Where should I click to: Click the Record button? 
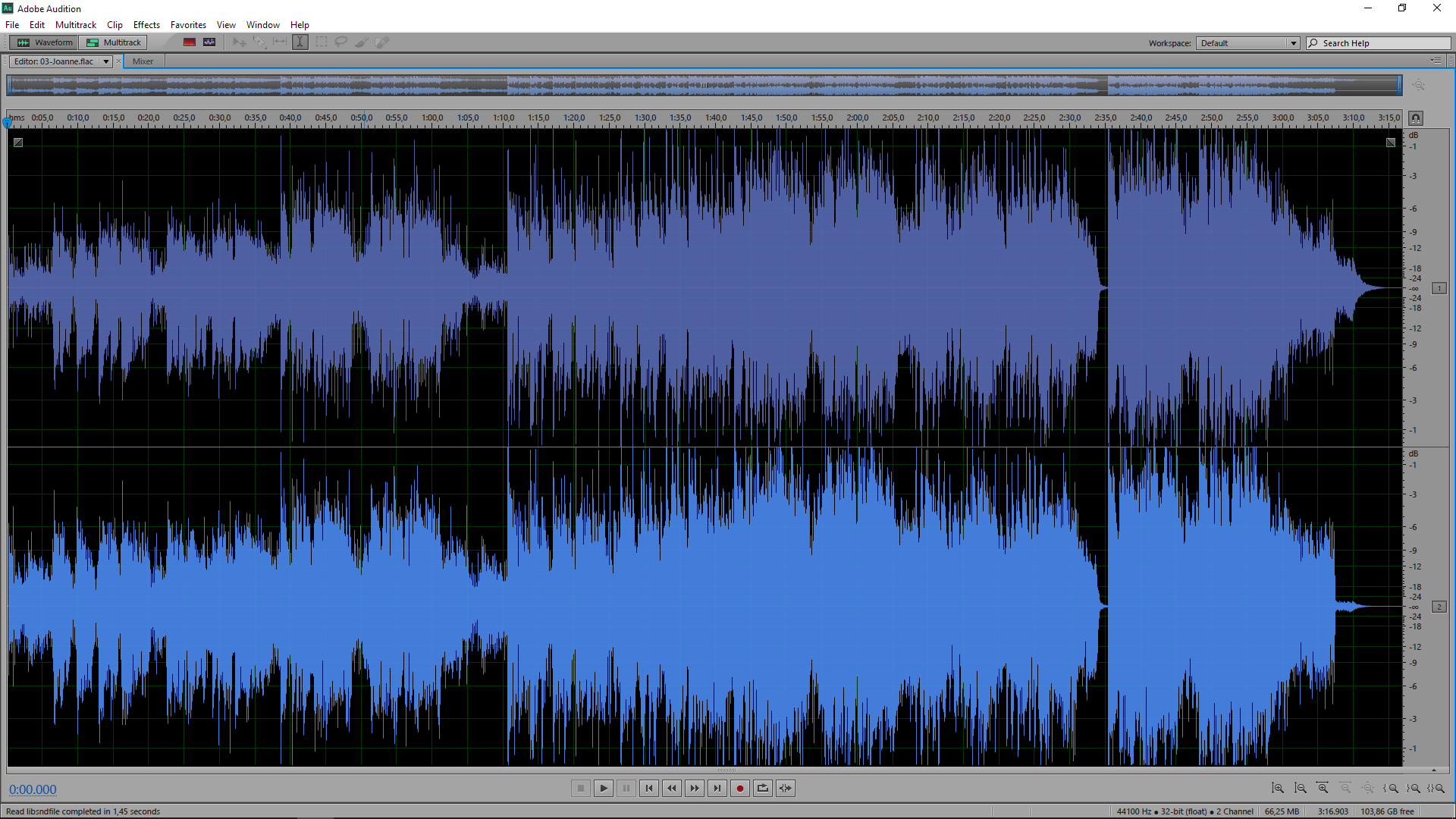(x=739, y=789)
